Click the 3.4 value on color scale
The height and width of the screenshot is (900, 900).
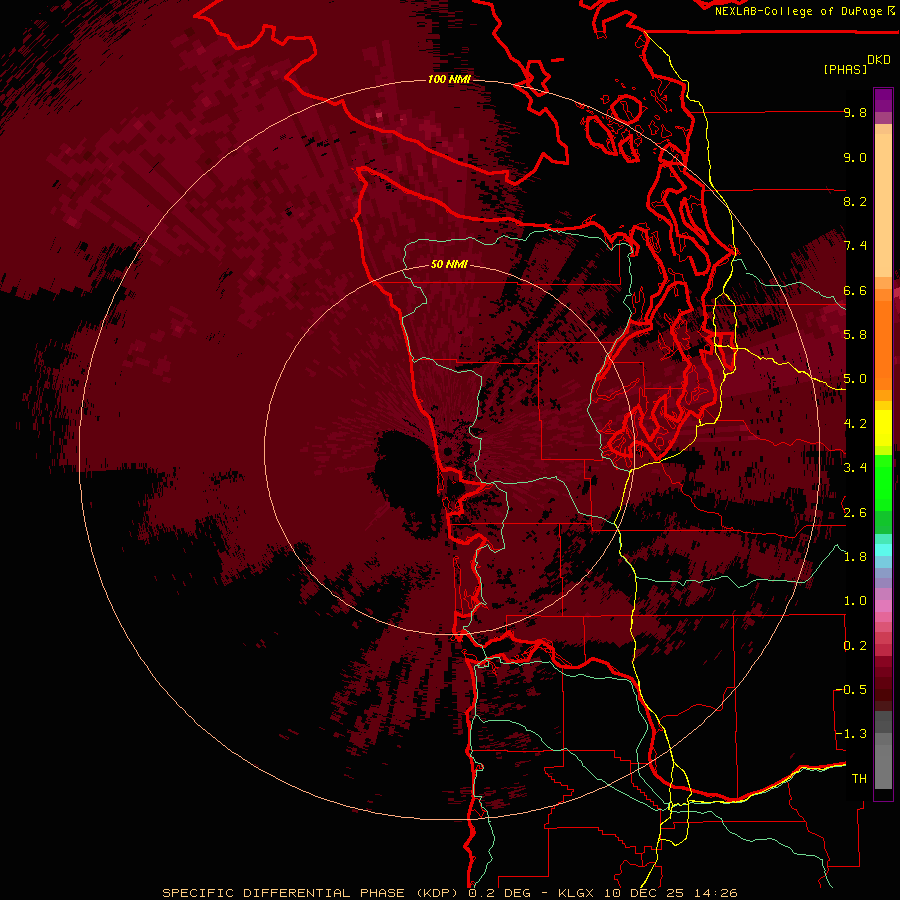click(x=855, y=468)
